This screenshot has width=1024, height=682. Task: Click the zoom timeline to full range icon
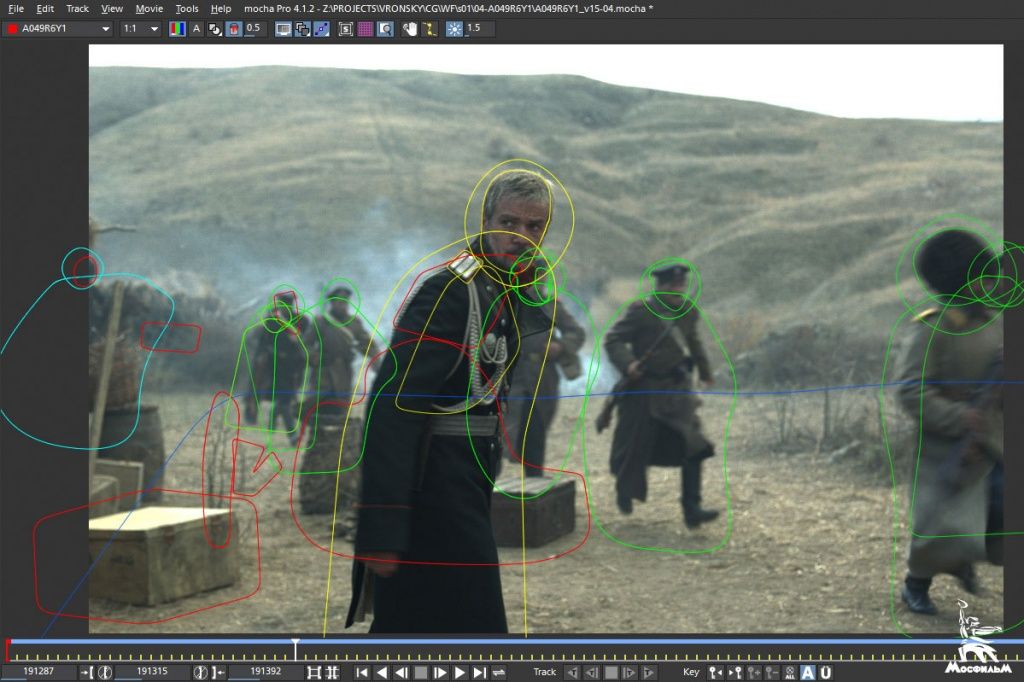coord(332,672)
